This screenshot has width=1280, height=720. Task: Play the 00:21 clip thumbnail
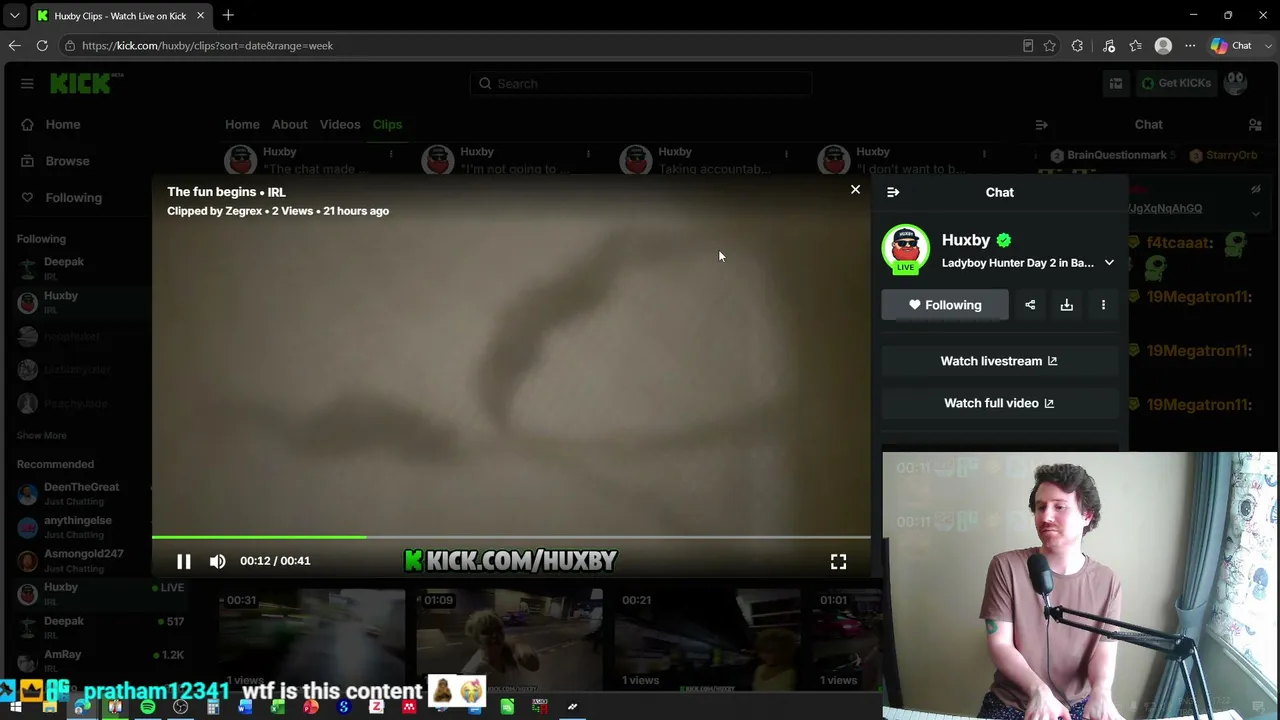(707, 638)
